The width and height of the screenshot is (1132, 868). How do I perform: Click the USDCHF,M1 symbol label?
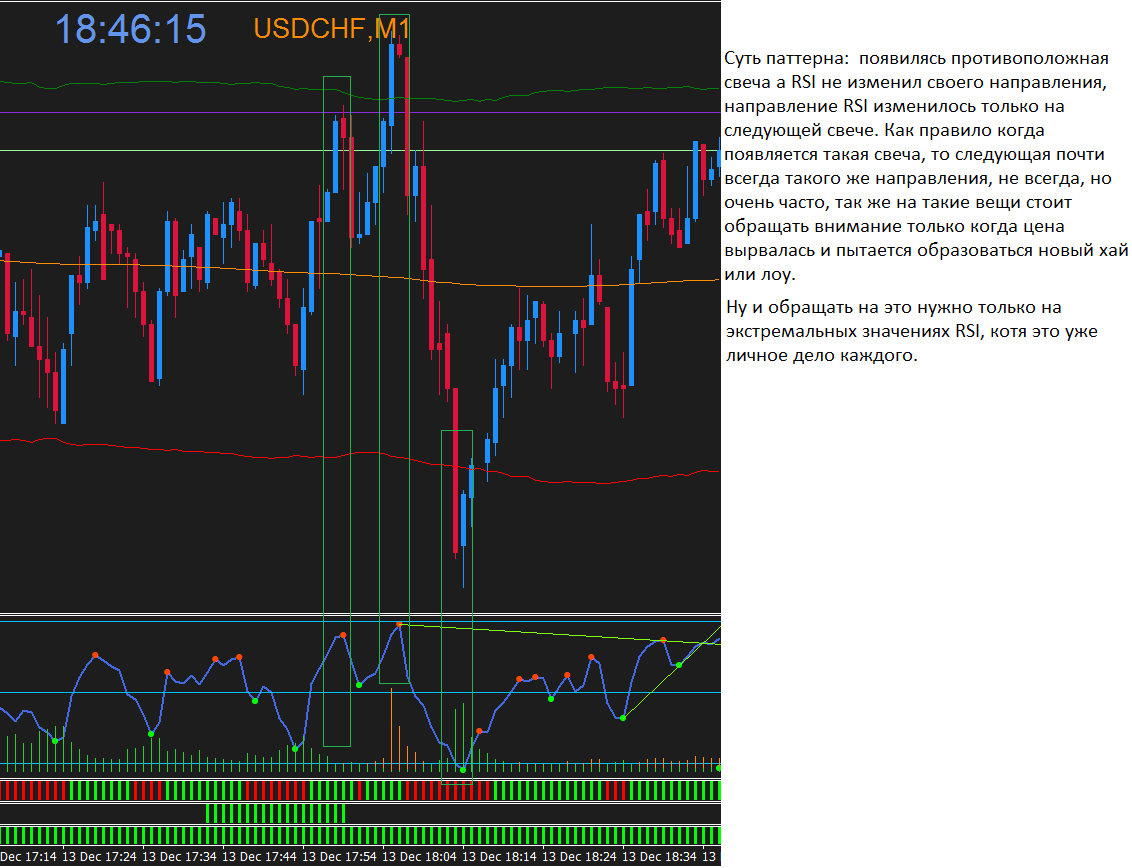(x=332, y=29)
